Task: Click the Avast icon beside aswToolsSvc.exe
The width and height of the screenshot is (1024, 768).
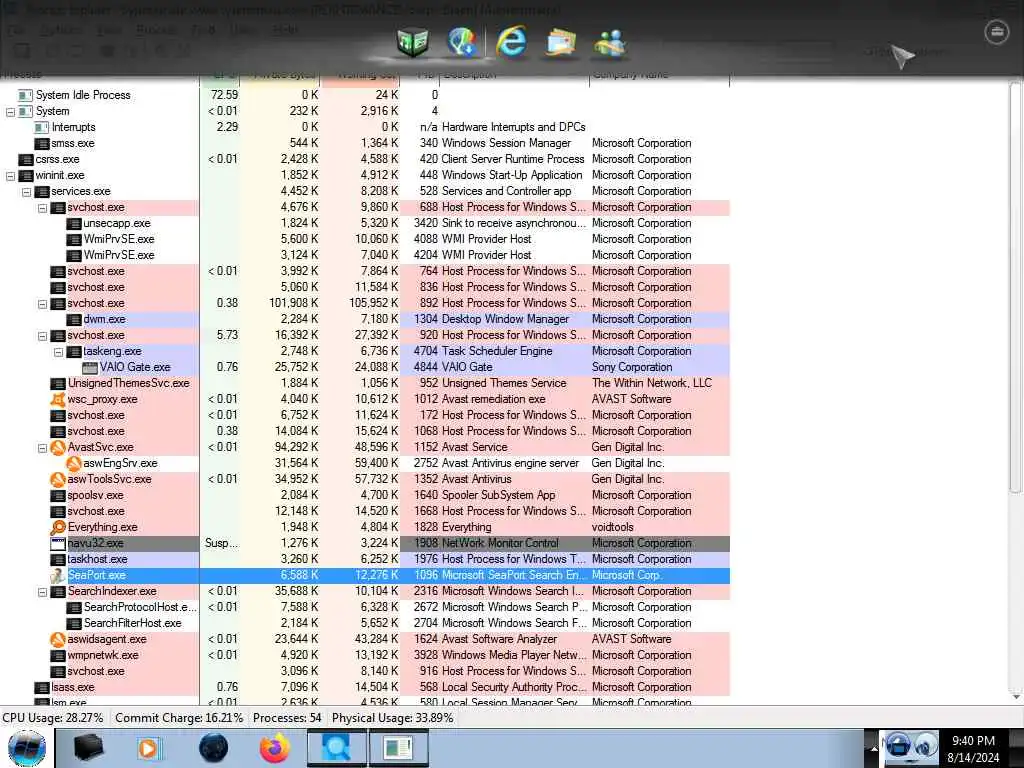Action: click(58, 479)
